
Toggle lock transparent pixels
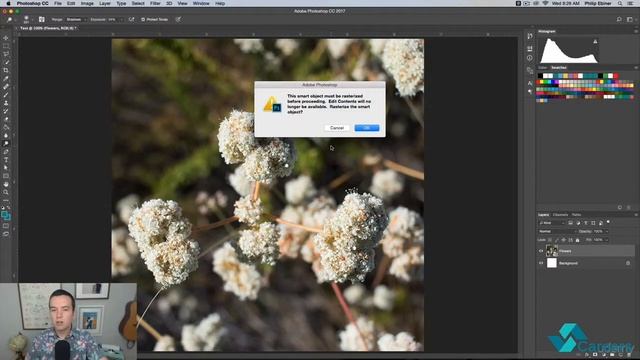[550, 240]
